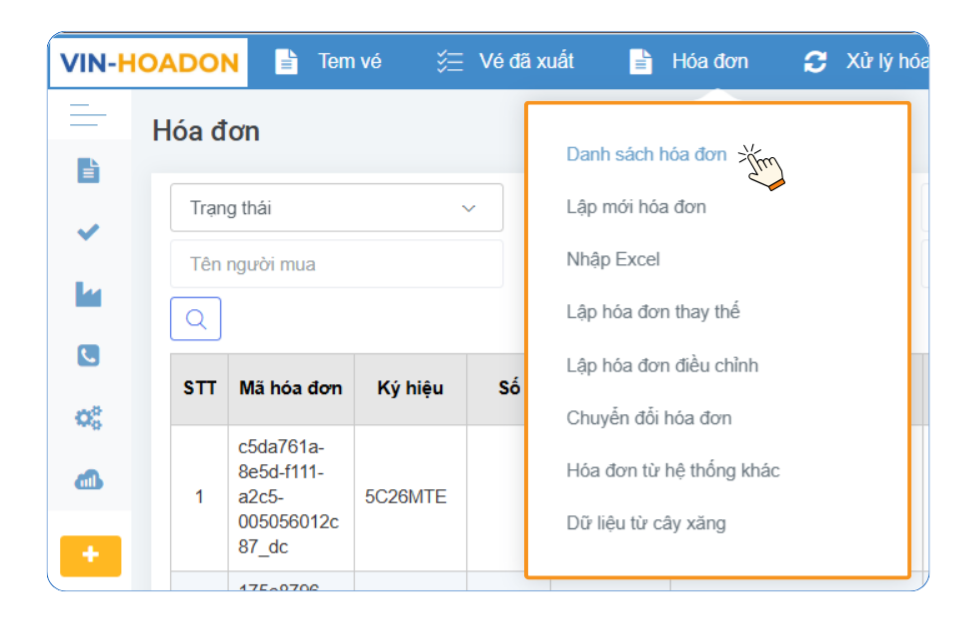Click the document icon beside Hóa đơn in the top bar

pos(640,62)
